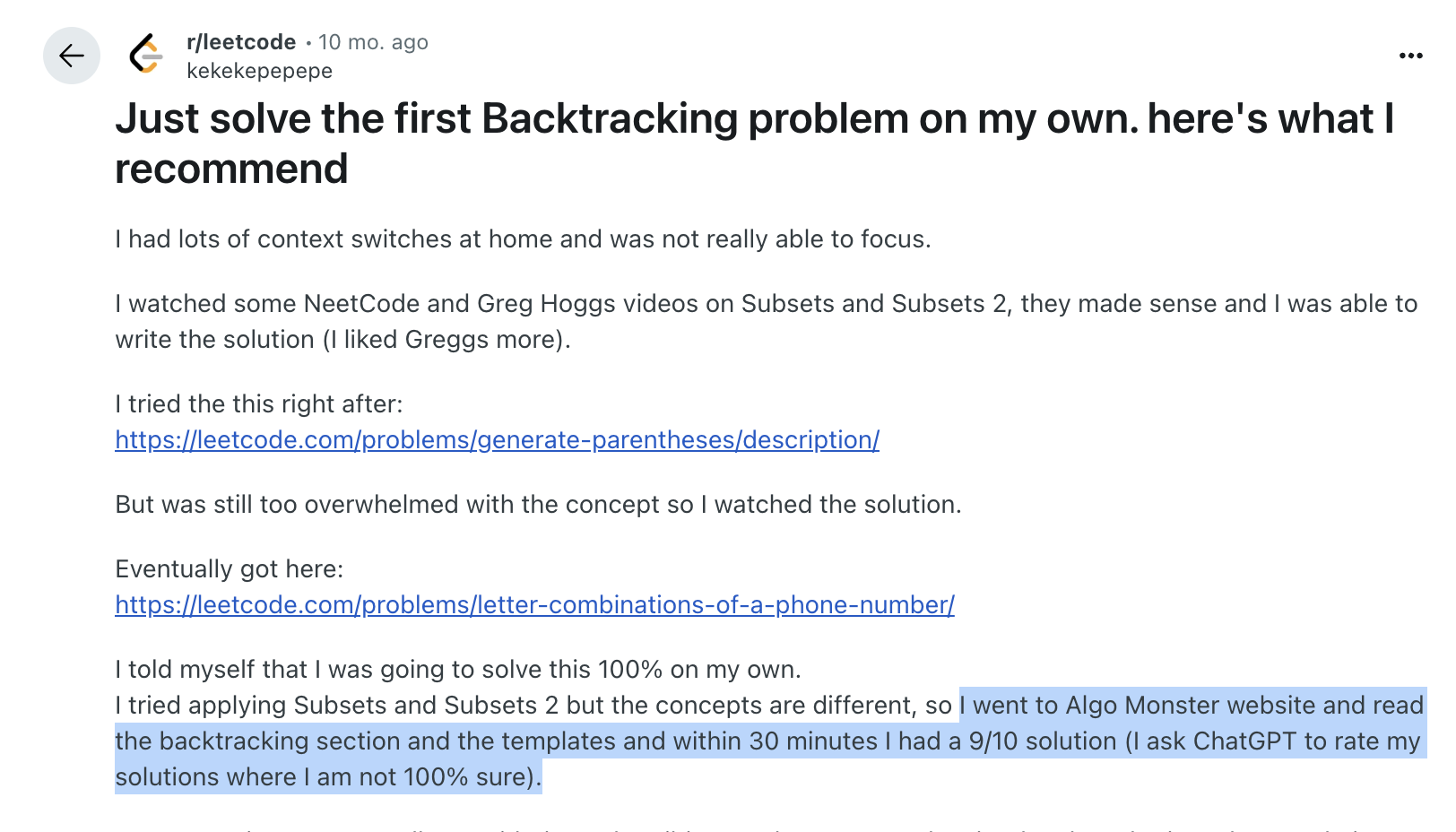The width and height of the screenshot is (1456, 832).
Task: Click the highlighted Algo Monster text selection
Action: [769, 741]
